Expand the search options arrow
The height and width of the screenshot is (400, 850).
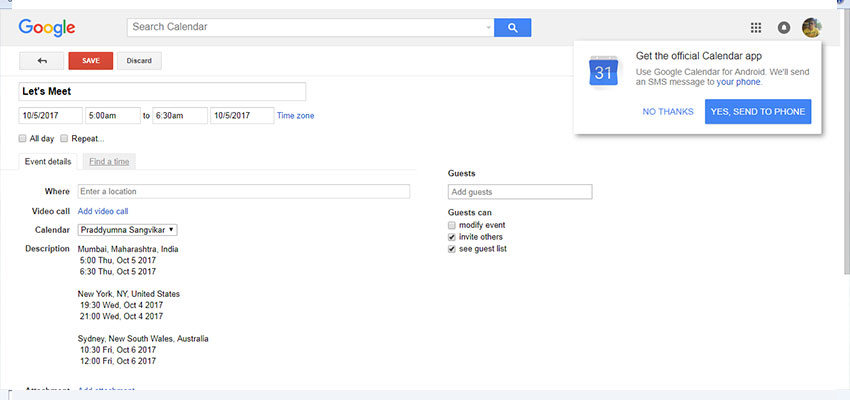click(488, 28)
